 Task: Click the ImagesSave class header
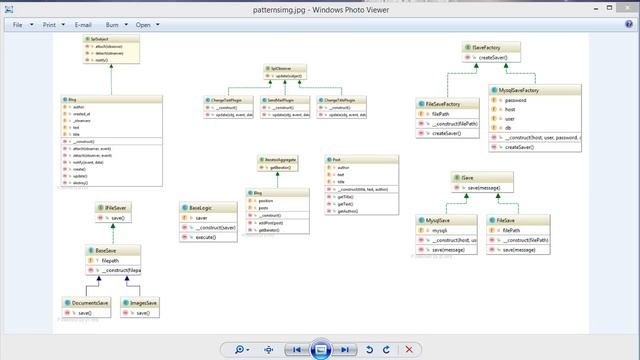(140, 303)
